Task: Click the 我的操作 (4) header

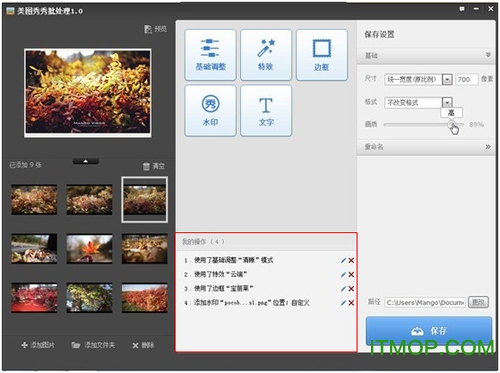Action: (203, 242)
